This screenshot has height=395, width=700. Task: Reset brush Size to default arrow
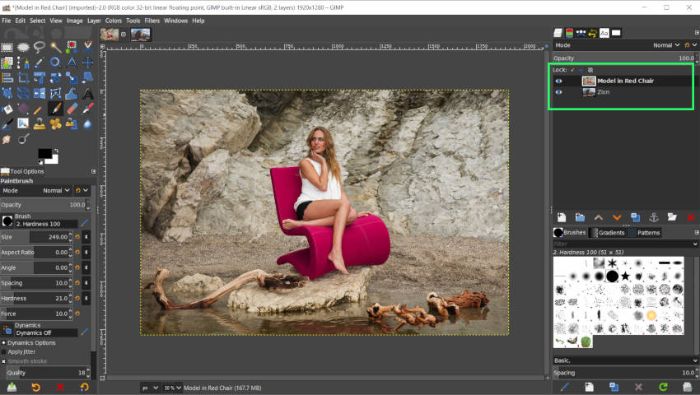tap(78, 237)
